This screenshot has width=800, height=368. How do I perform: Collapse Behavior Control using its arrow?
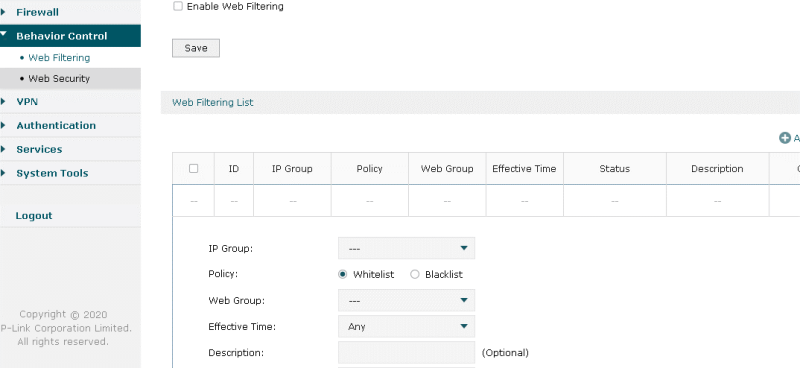pos(4,35)
